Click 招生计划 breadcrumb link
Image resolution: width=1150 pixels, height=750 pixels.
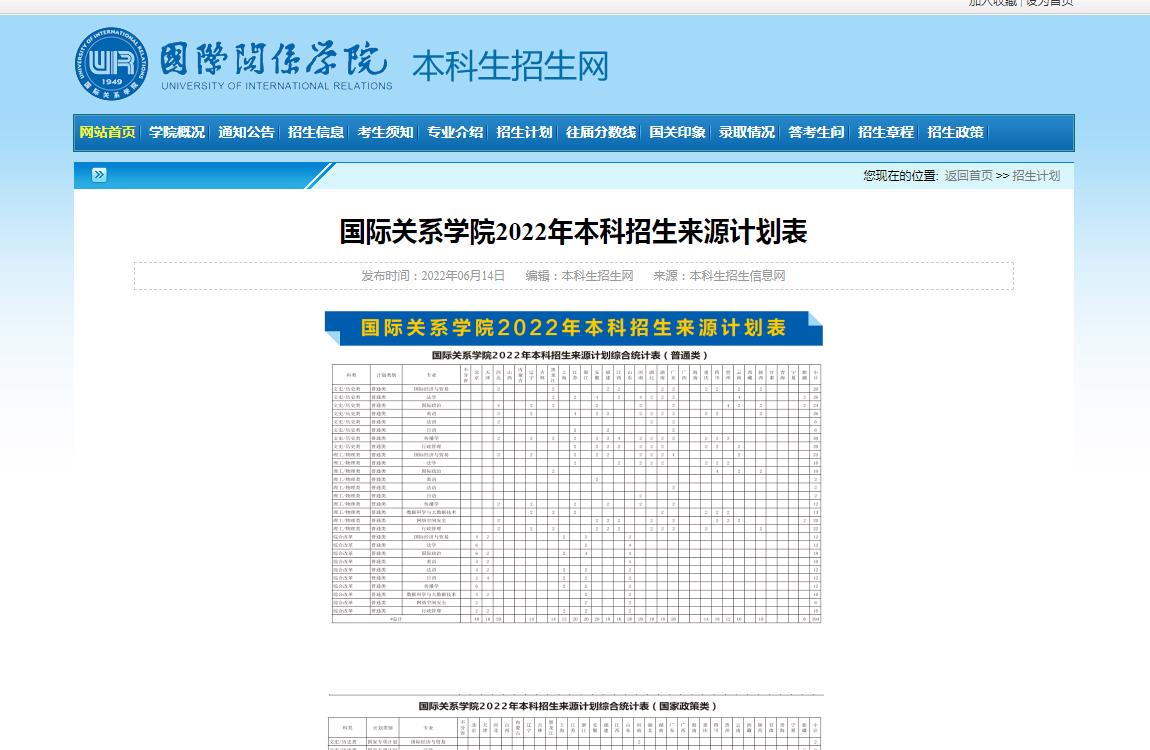tap(1036, 176)
